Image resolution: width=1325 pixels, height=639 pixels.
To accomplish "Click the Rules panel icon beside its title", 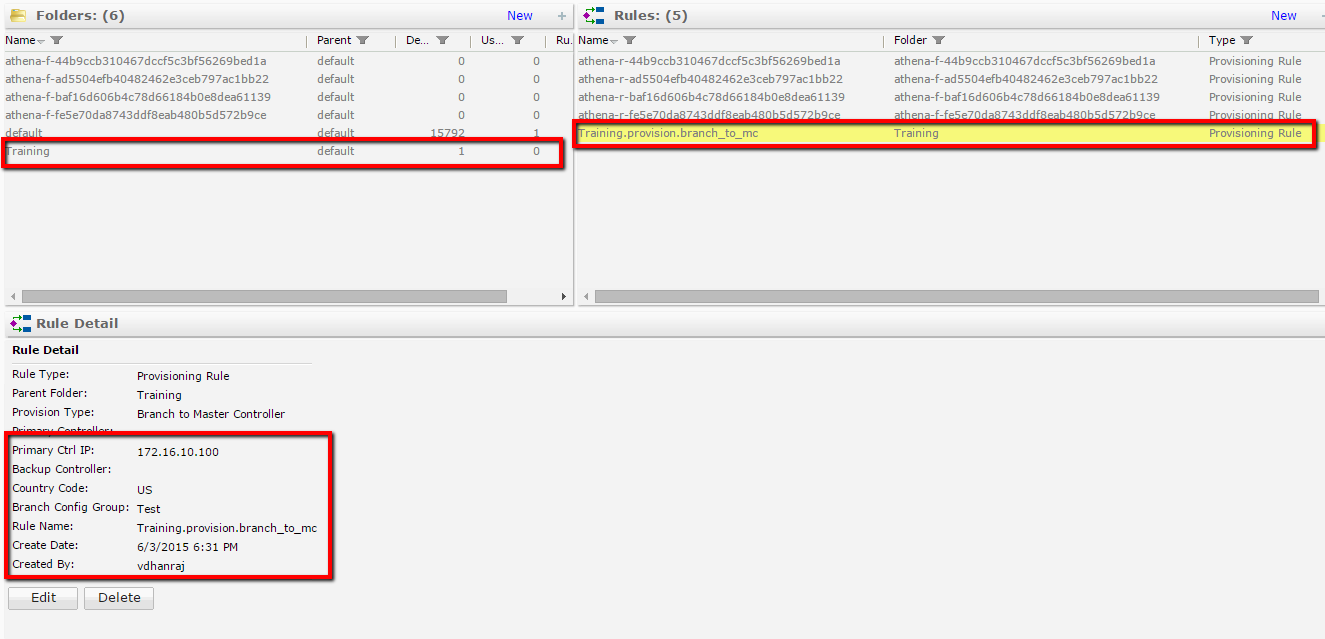I will point(594,15).
